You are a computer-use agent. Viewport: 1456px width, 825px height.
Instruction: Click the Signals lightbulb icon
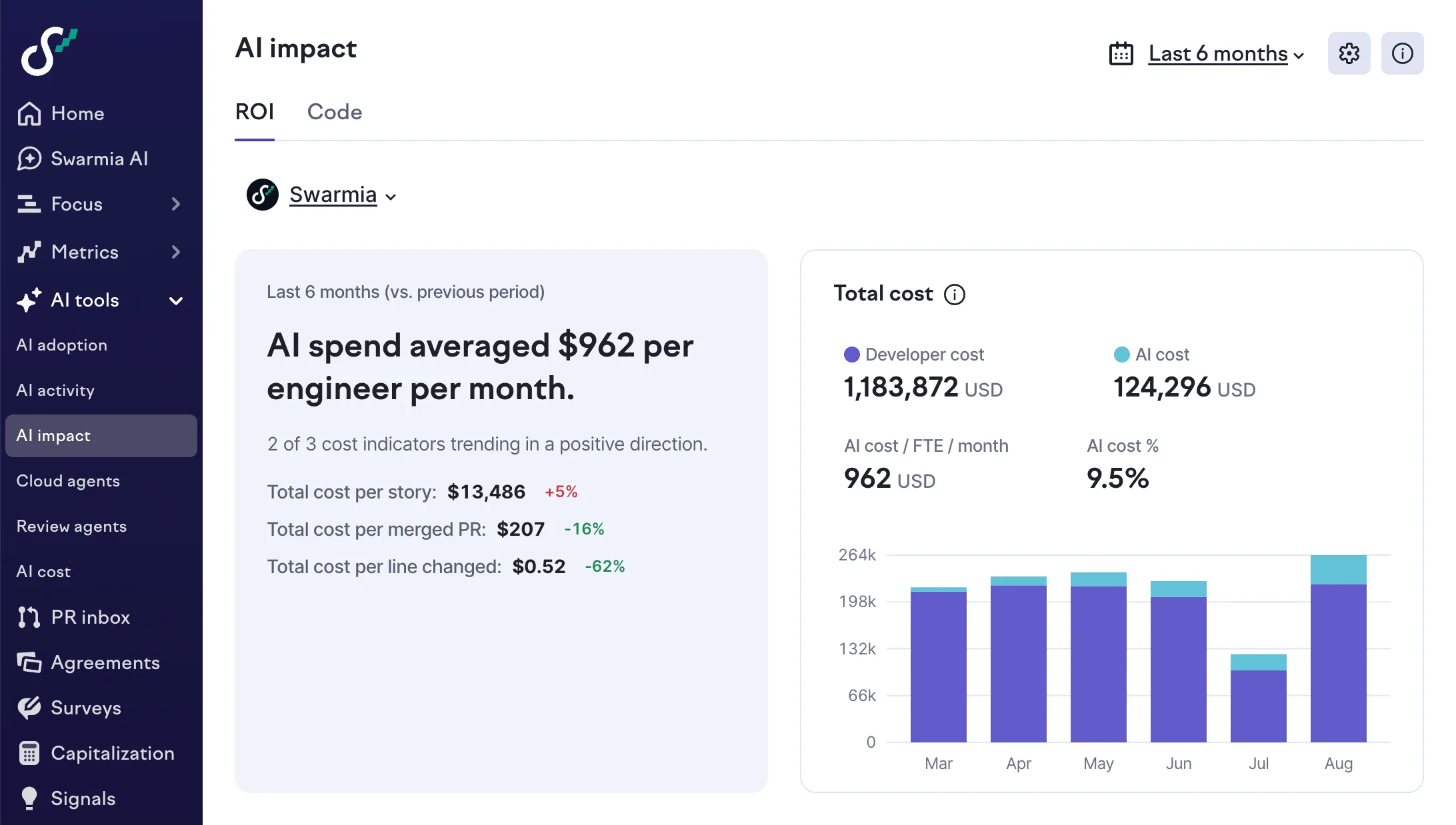click(x=29, y=798)
